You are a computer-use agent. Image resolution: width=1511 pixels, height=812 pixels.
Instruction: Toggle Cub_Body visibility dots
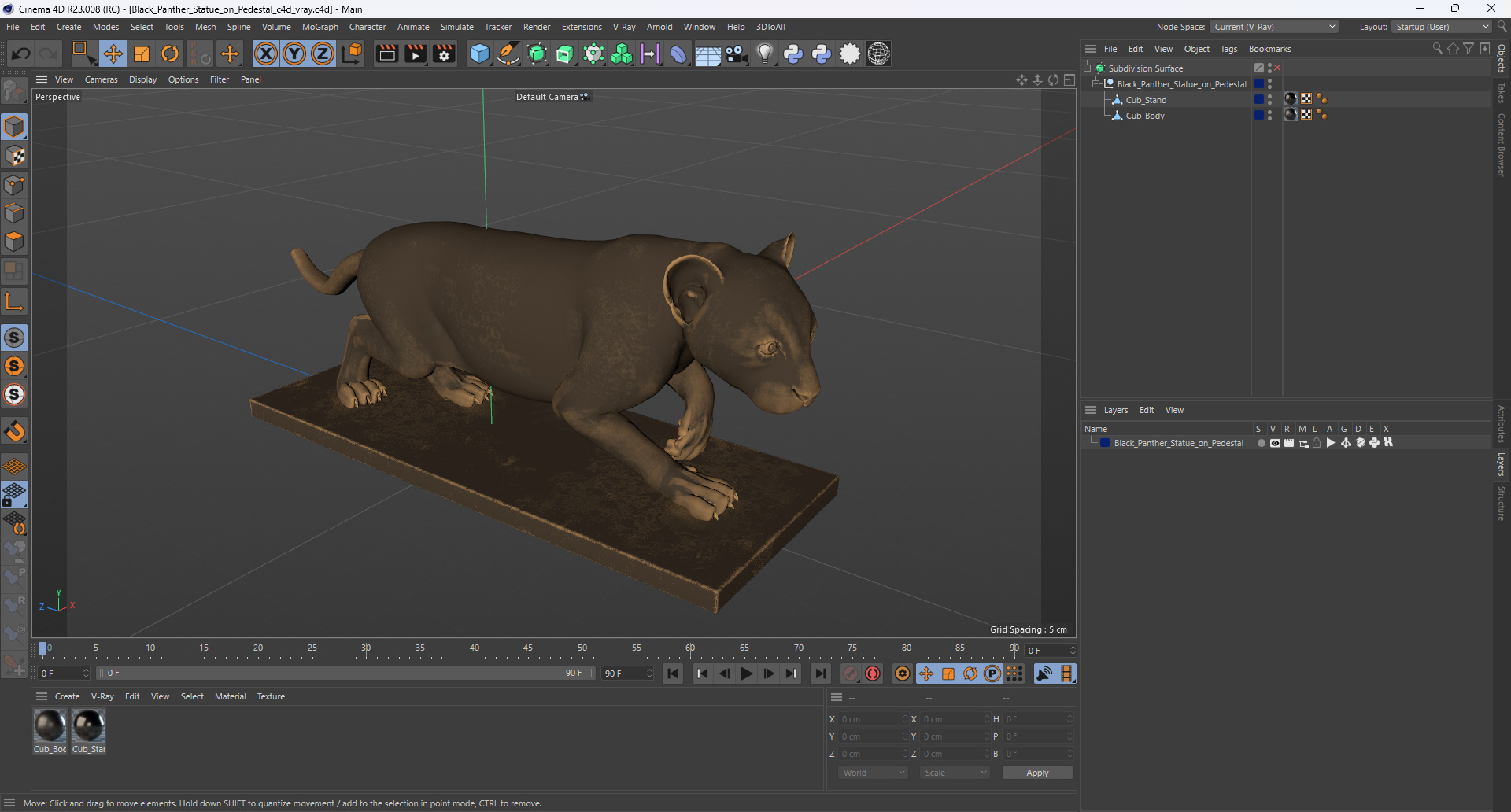[1269, 115]
